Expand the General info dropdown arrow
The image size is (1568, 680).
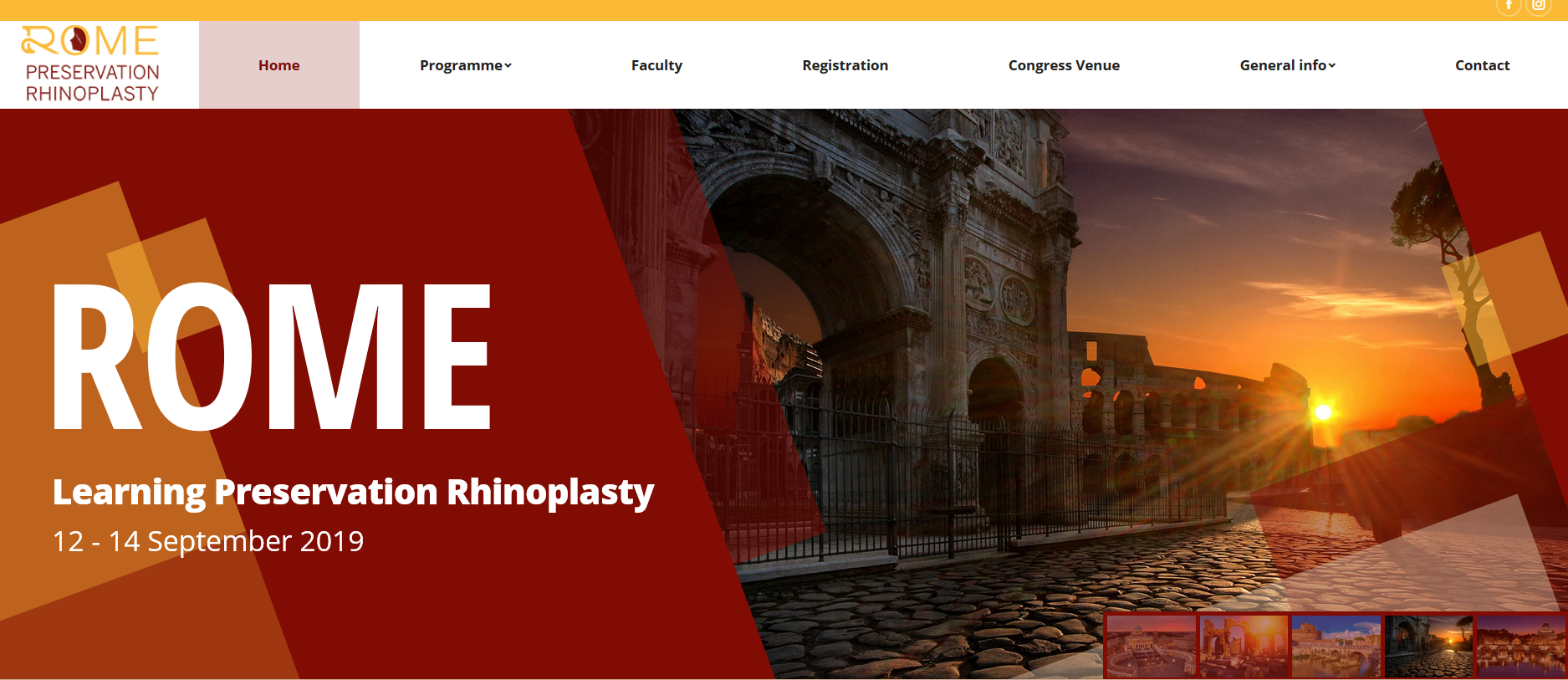(x=1332, y=65)
